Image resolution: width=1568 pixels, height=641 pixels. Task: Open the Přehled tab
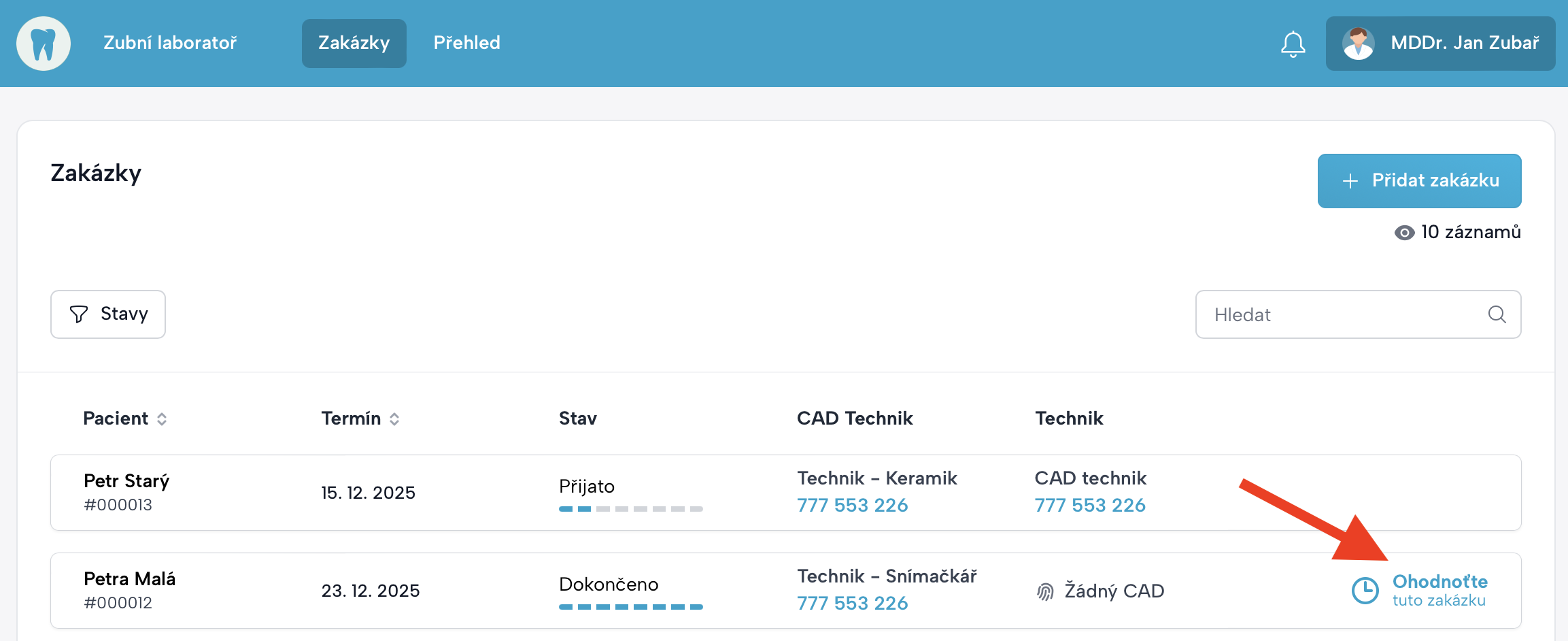tap(466, 44)
